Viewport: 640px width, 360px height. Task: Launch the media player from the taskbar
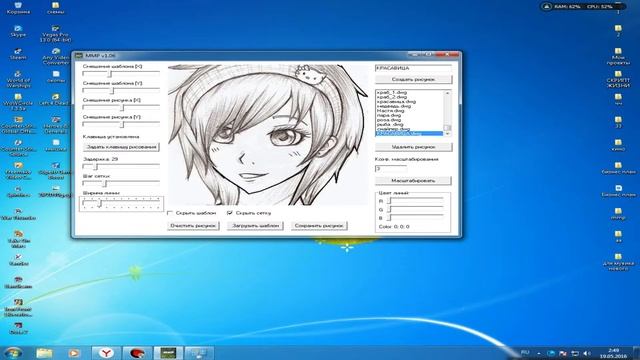coord(74,353)
